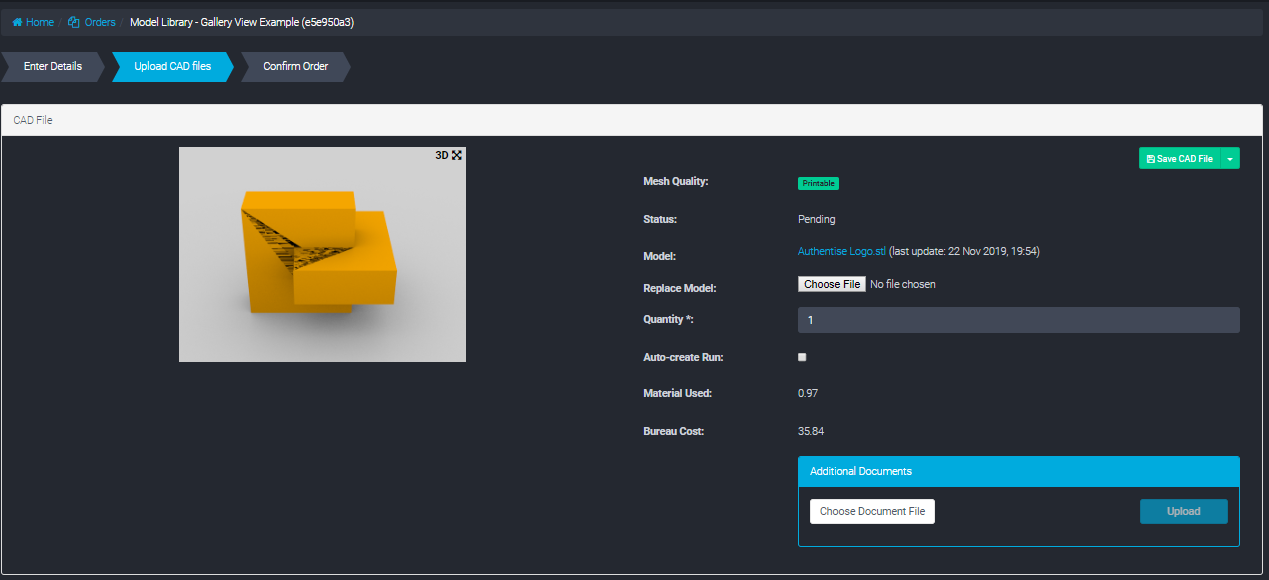Click the Additional Documents panel header
The width and height of the screenshot is (1269, 580).
(1018, 471)
